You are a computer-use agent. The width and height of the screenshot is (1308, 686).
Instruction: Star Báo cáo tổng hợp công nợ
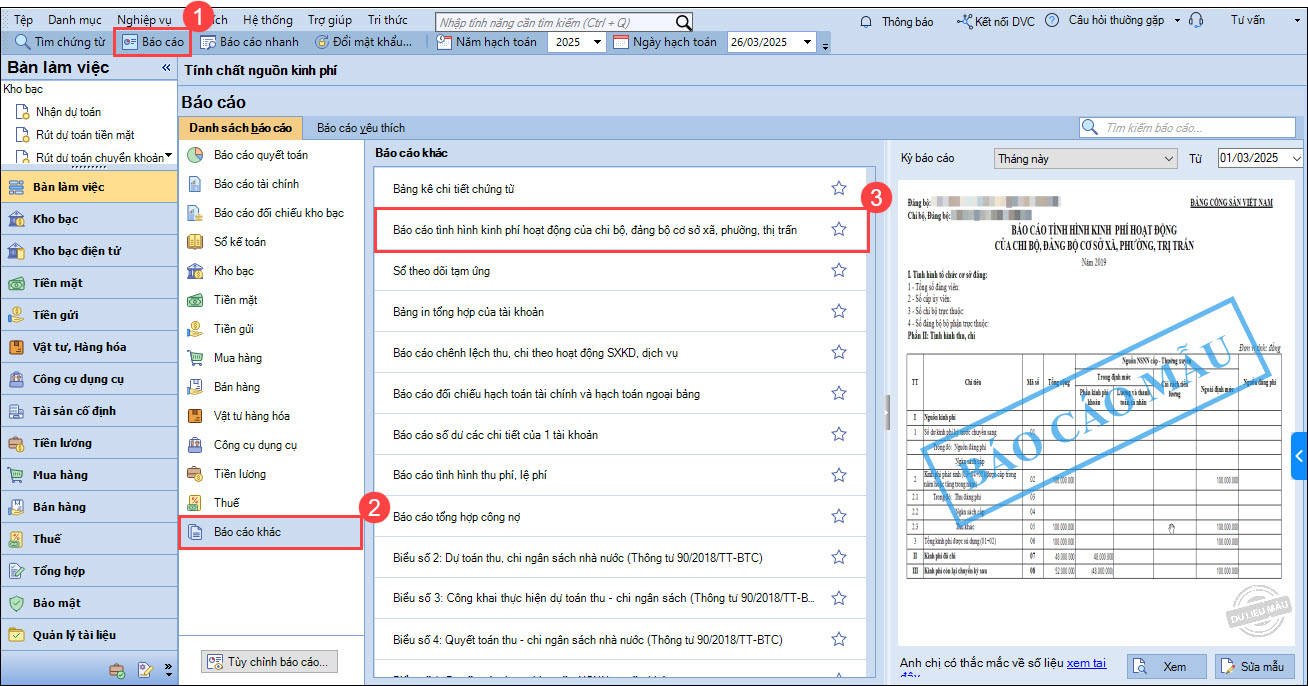pos(839,516)
